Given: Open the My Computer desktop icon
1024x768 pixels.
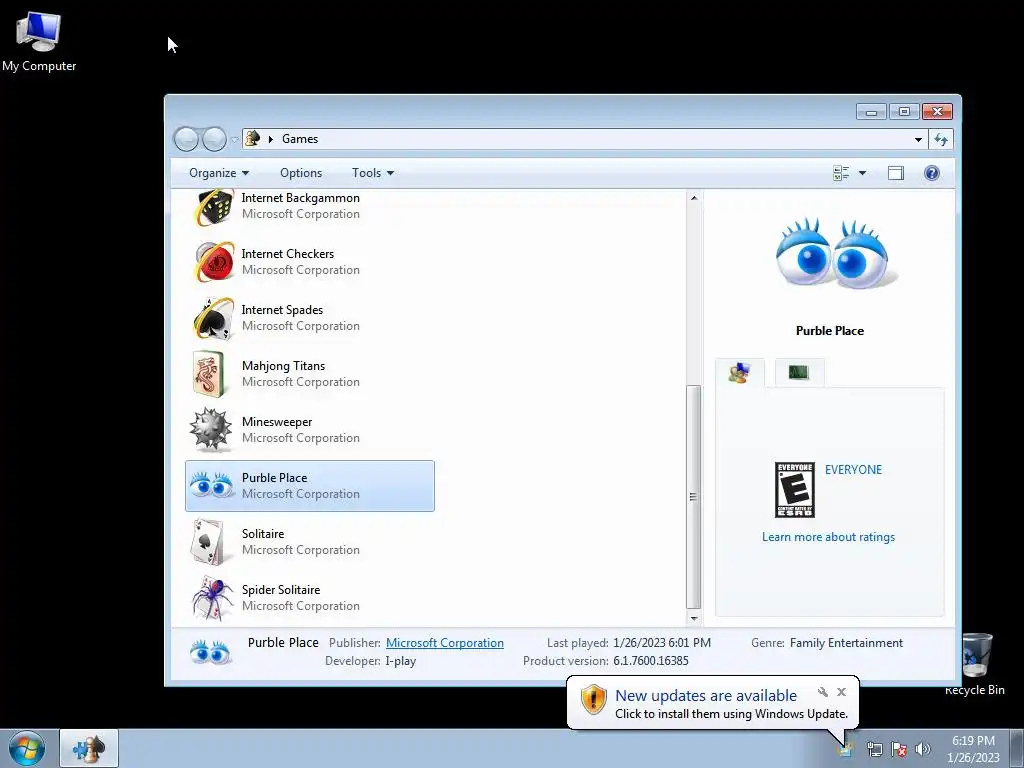Looking at the screenshot, I should click(39, 42).
